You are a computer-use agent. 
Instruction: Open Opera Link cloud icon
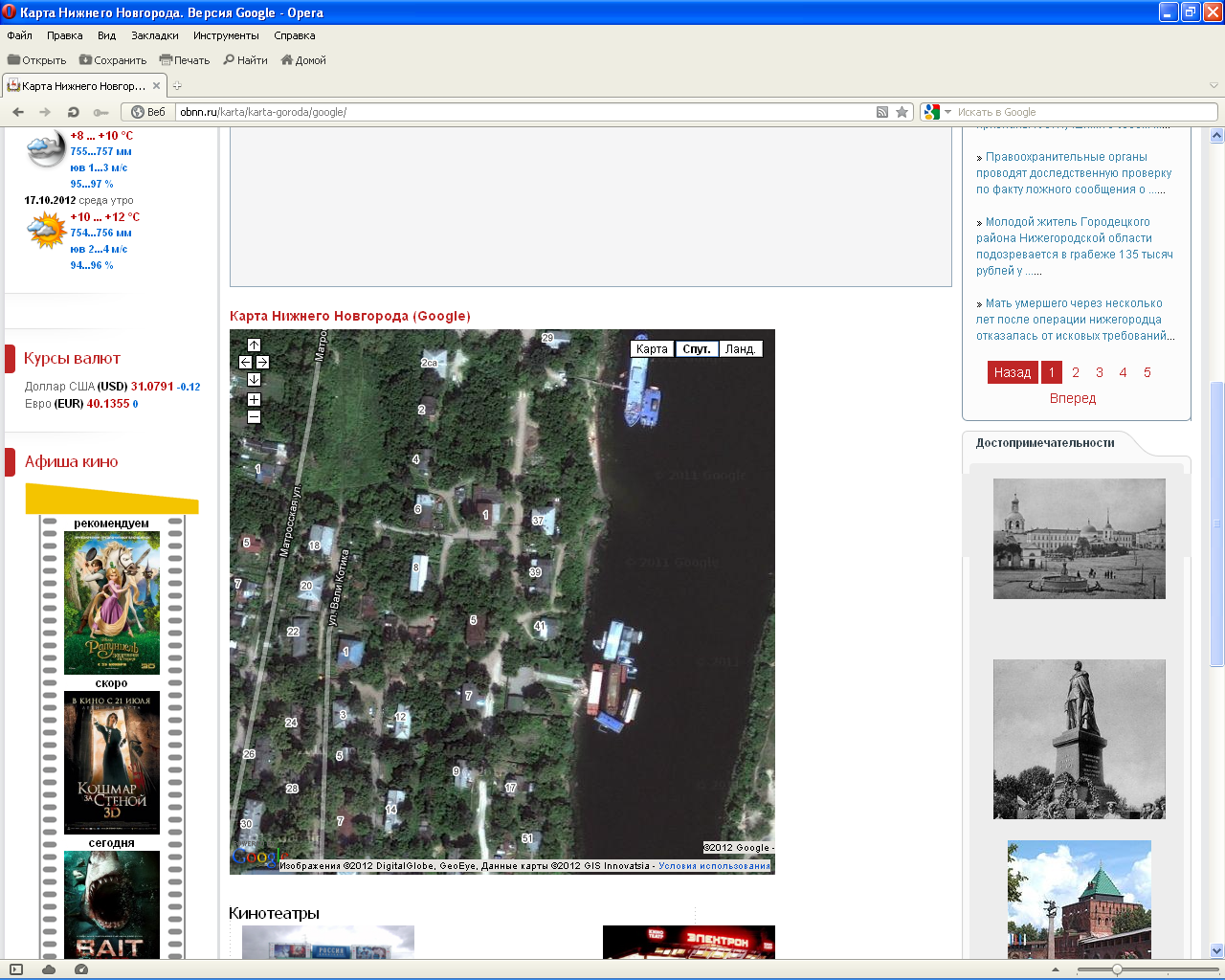coord(49,969)
